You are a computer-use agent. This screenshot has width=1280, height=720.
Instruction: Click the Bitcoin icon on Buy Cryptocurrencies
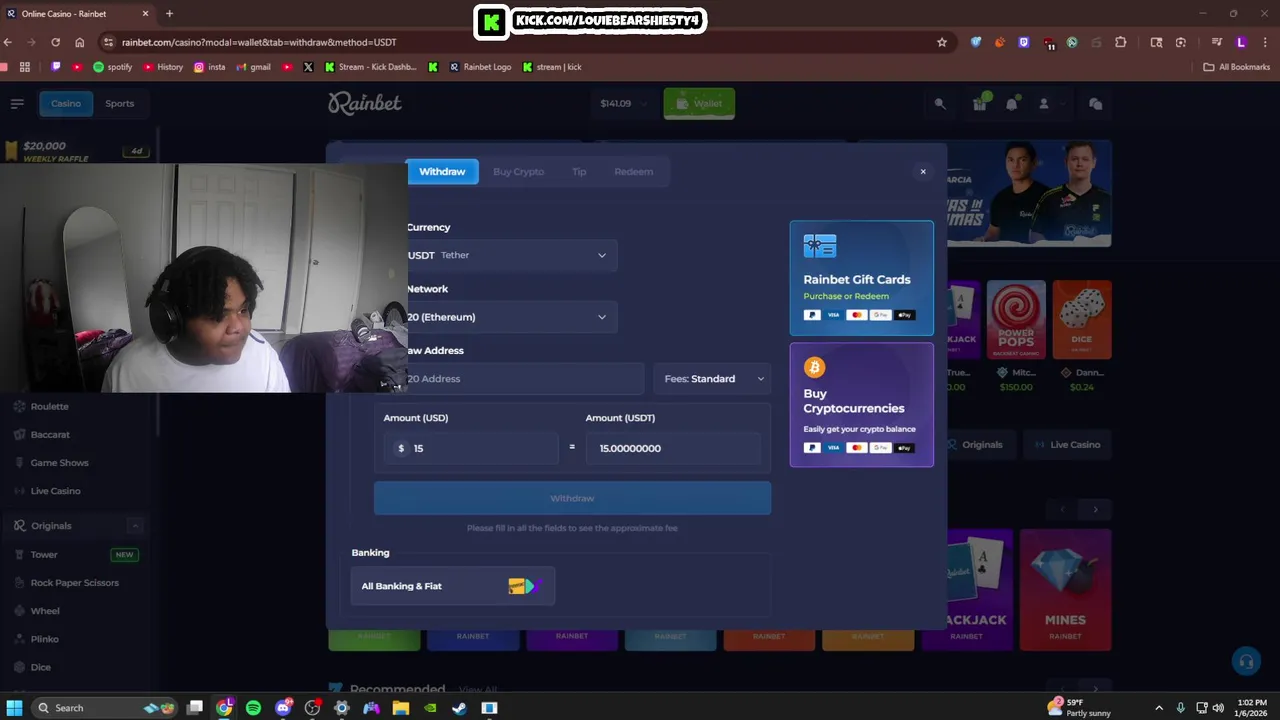pyautogui.click(x=814, y=367)
